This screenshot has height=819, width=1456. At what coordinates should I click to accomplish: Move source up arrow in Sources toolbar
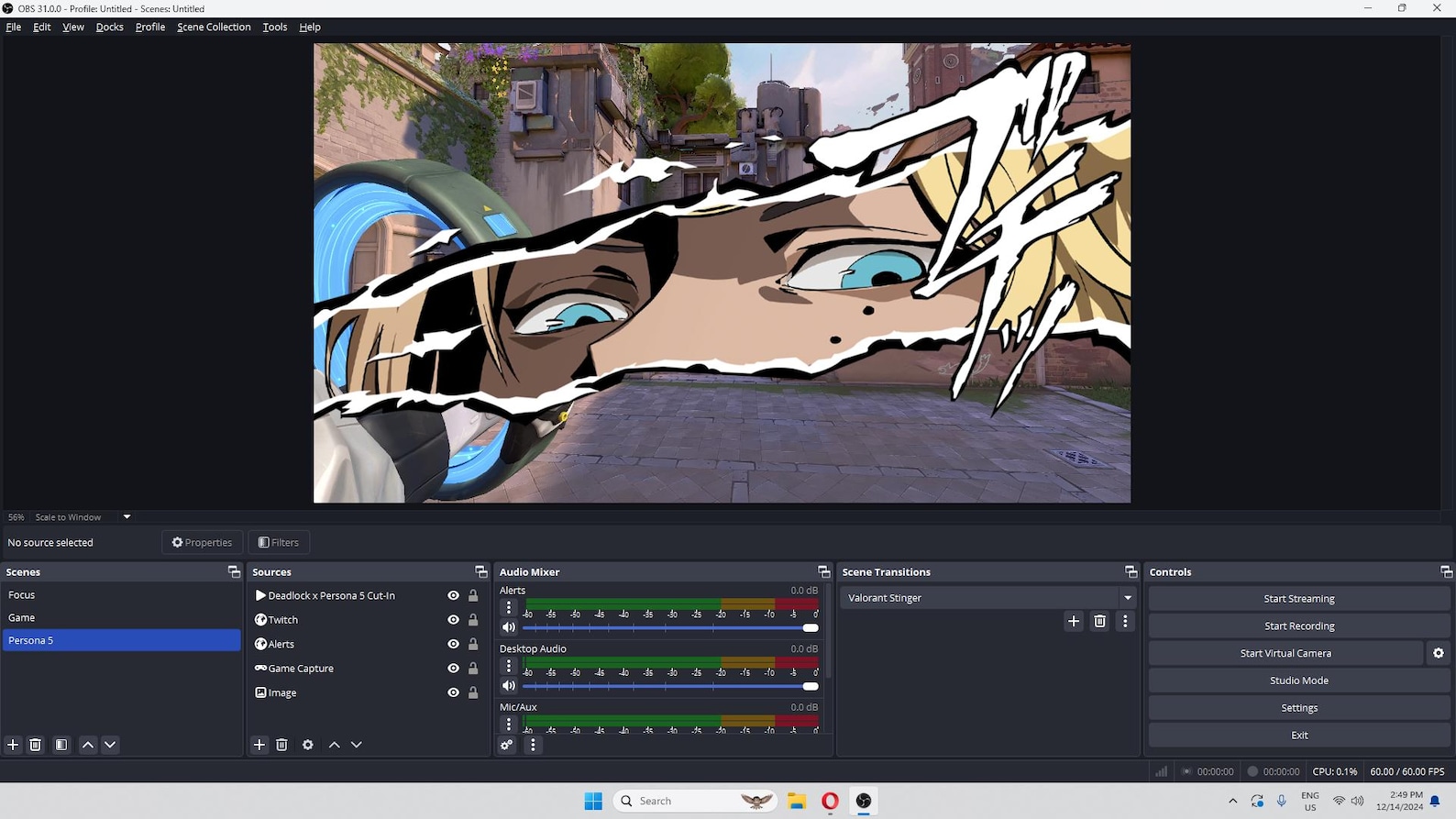pyautogui.click(x=335, y=745)
